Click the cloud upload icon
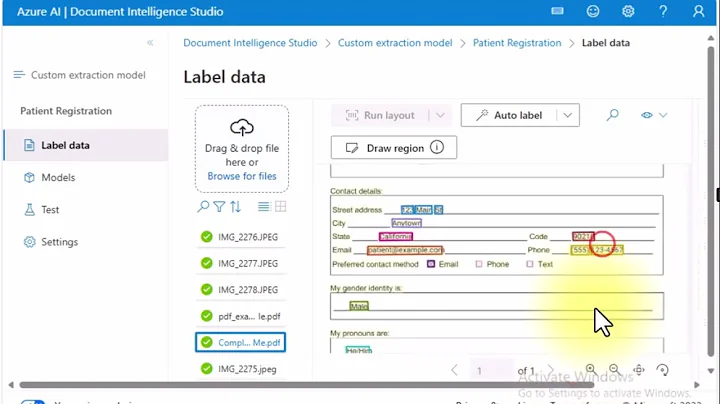 tap(242, 128)
